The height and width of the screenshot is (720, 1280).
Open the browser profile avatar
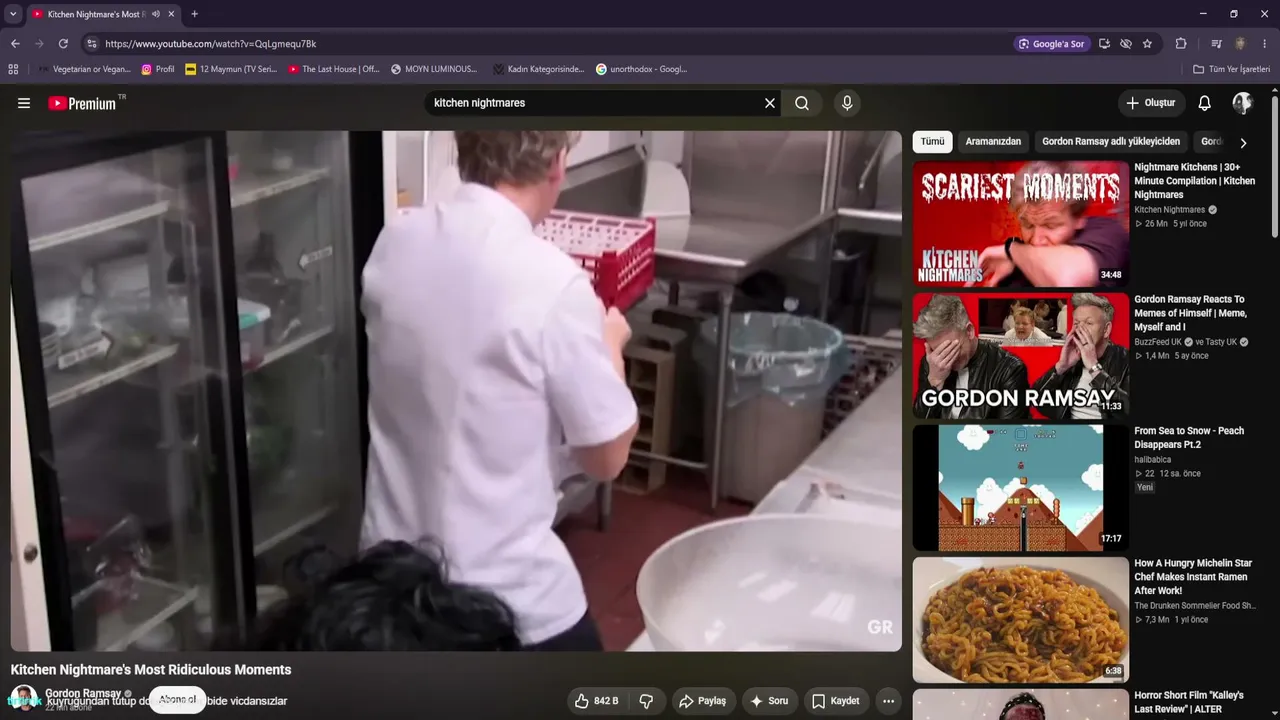click(1240, 44)
